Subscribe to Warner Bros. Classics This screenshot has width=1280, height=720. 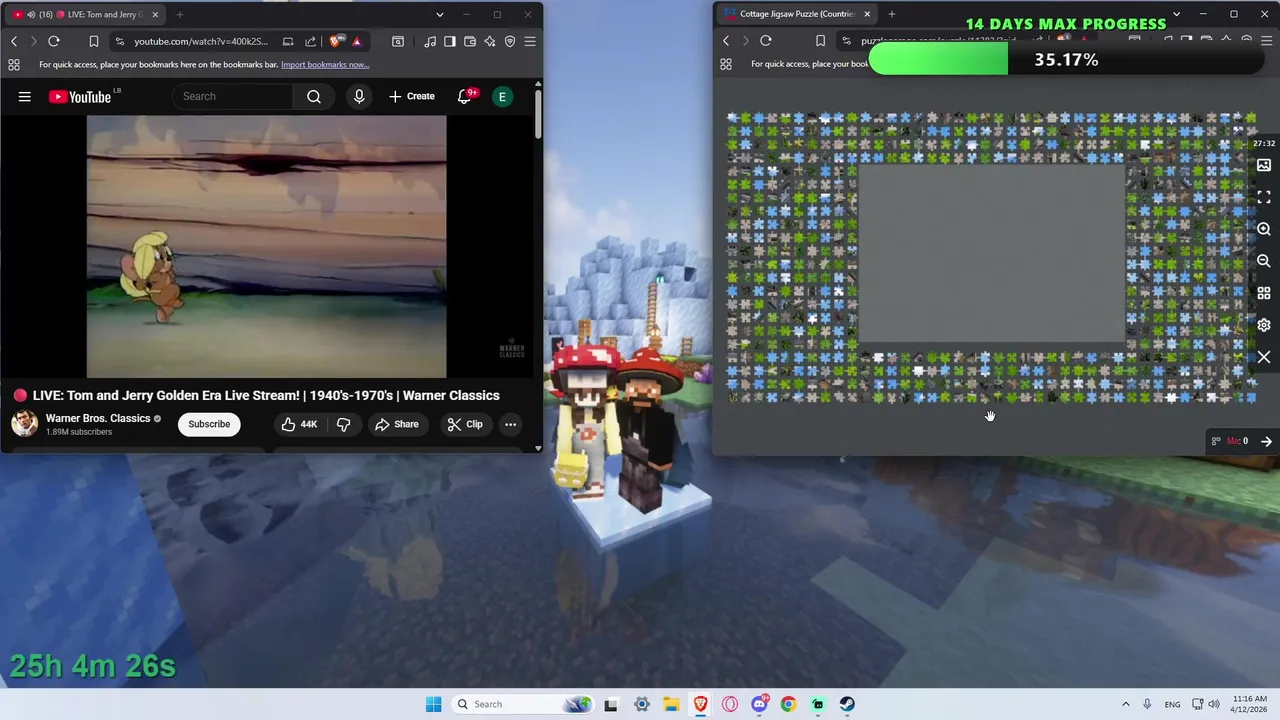(209, 424)
